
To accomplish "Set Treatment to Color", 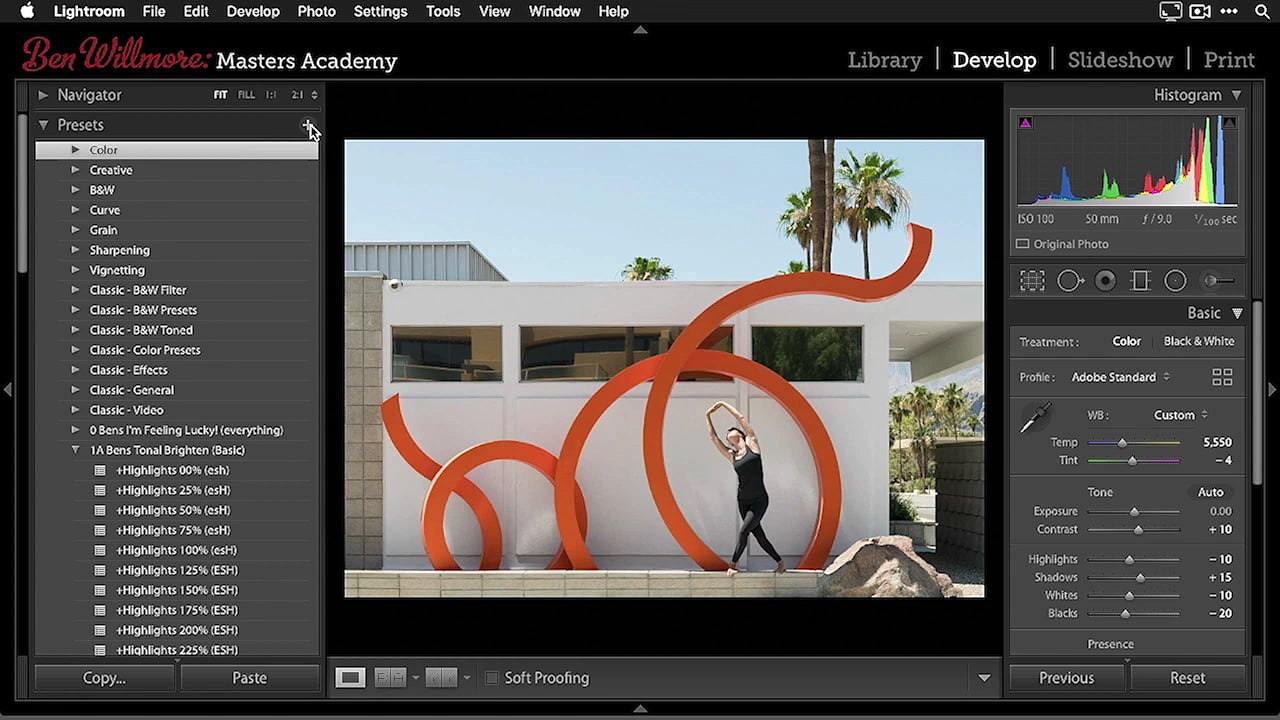I will [1126, 341].
